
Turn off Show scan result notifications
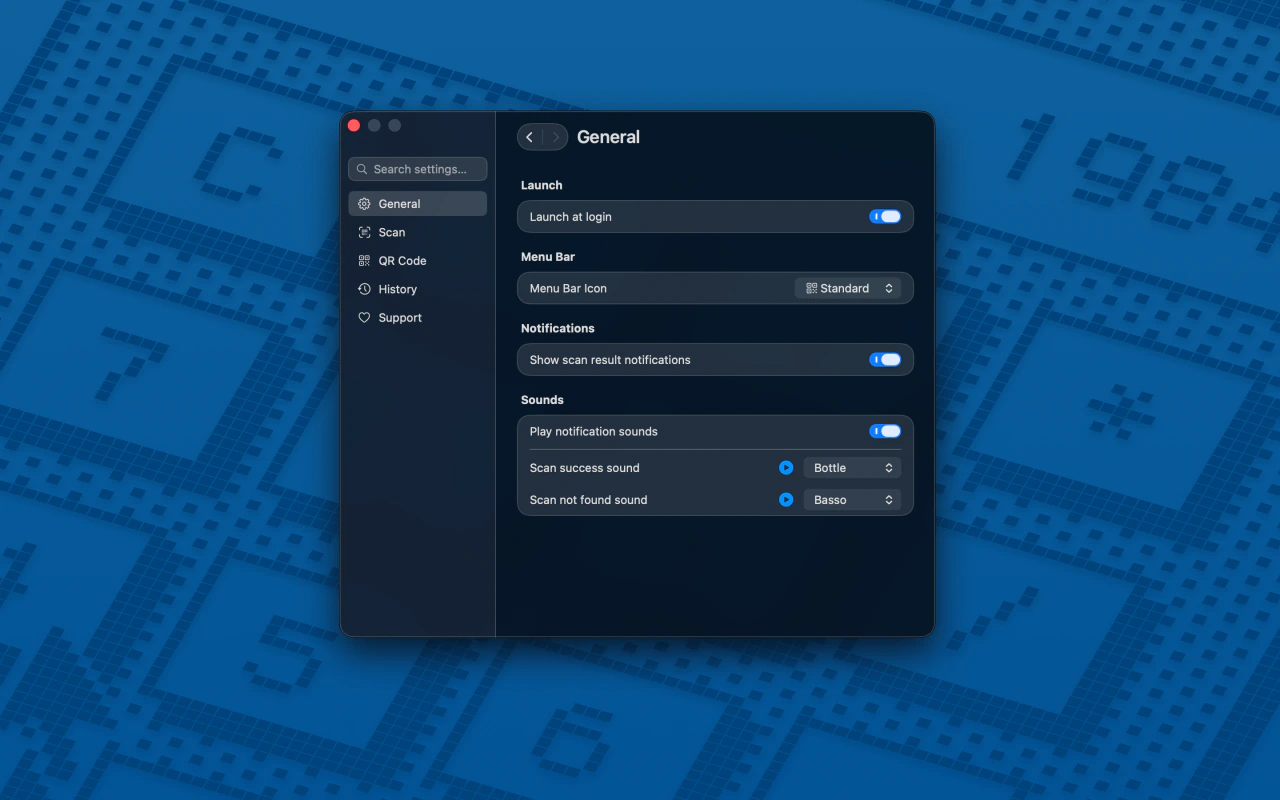tap(885, 360)
